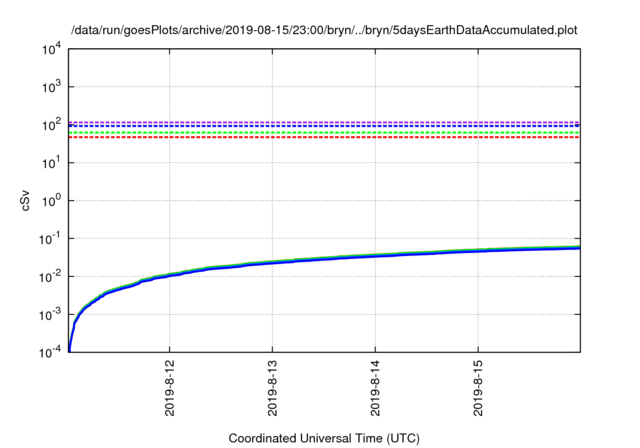This screenshot has height=448, width=640.
Task: Click the 10^-2 y-axis tick label
Action: pyautogui.click(x=50, y=277)
